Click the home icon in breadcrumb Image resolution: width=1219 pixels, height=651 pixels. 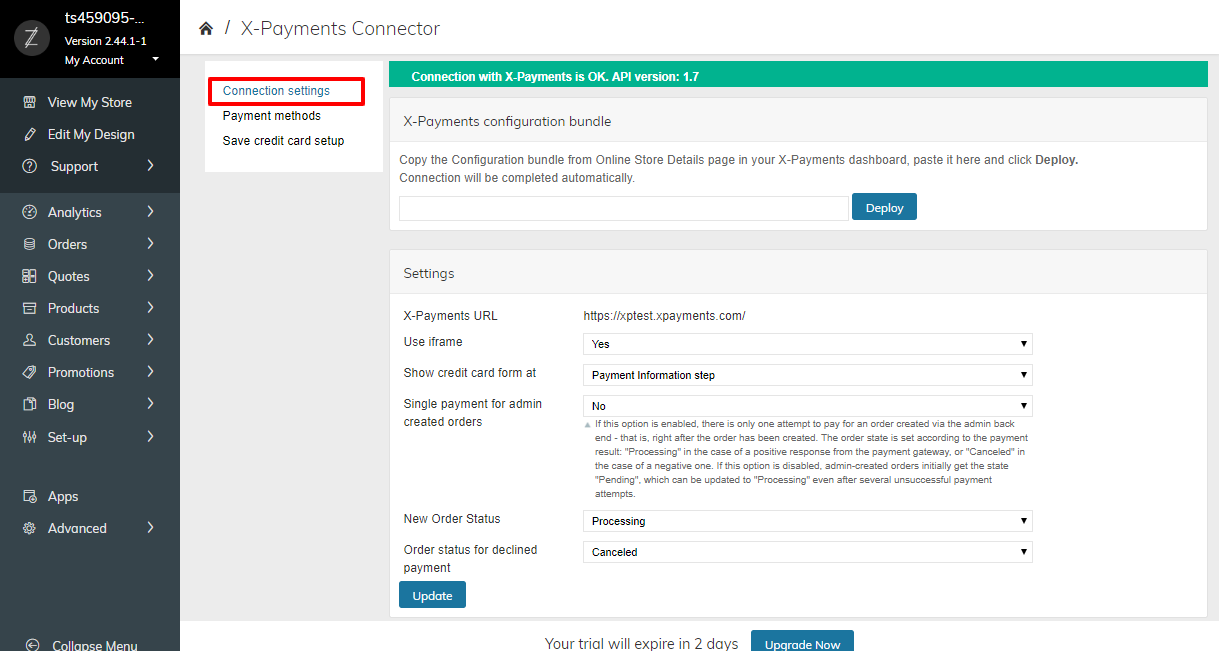(x=206, y=29)
